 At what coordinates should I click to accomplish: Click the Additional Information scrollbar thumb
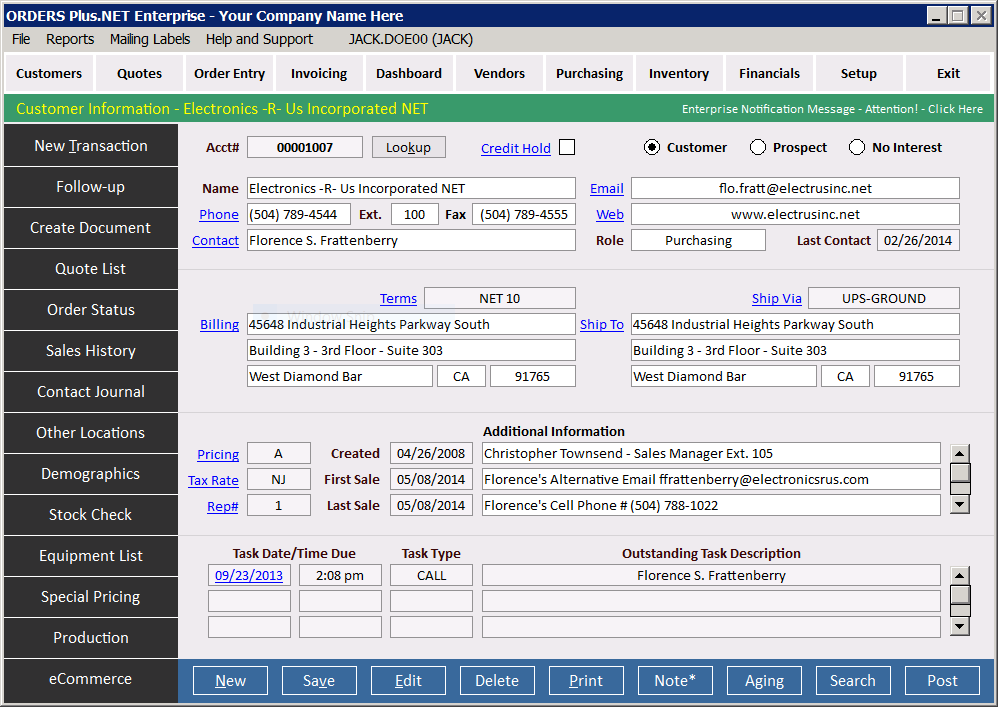pos(960,474)
